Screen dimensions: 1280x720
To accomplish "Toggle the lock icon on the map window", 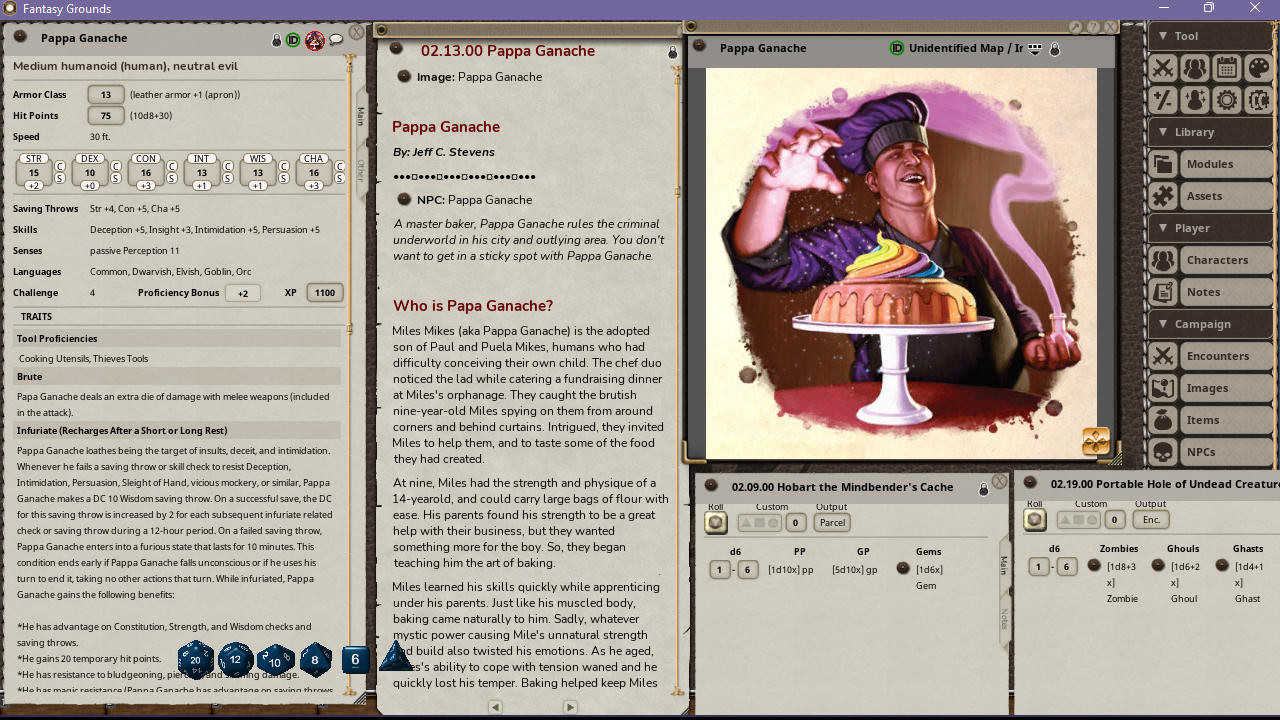I will [1055, 48].
